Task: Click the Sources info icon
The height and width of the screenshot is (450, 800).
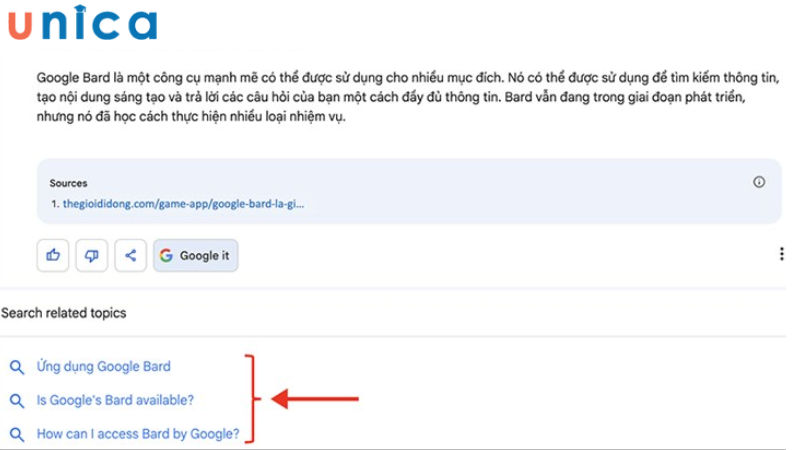Action: point(759,182)
